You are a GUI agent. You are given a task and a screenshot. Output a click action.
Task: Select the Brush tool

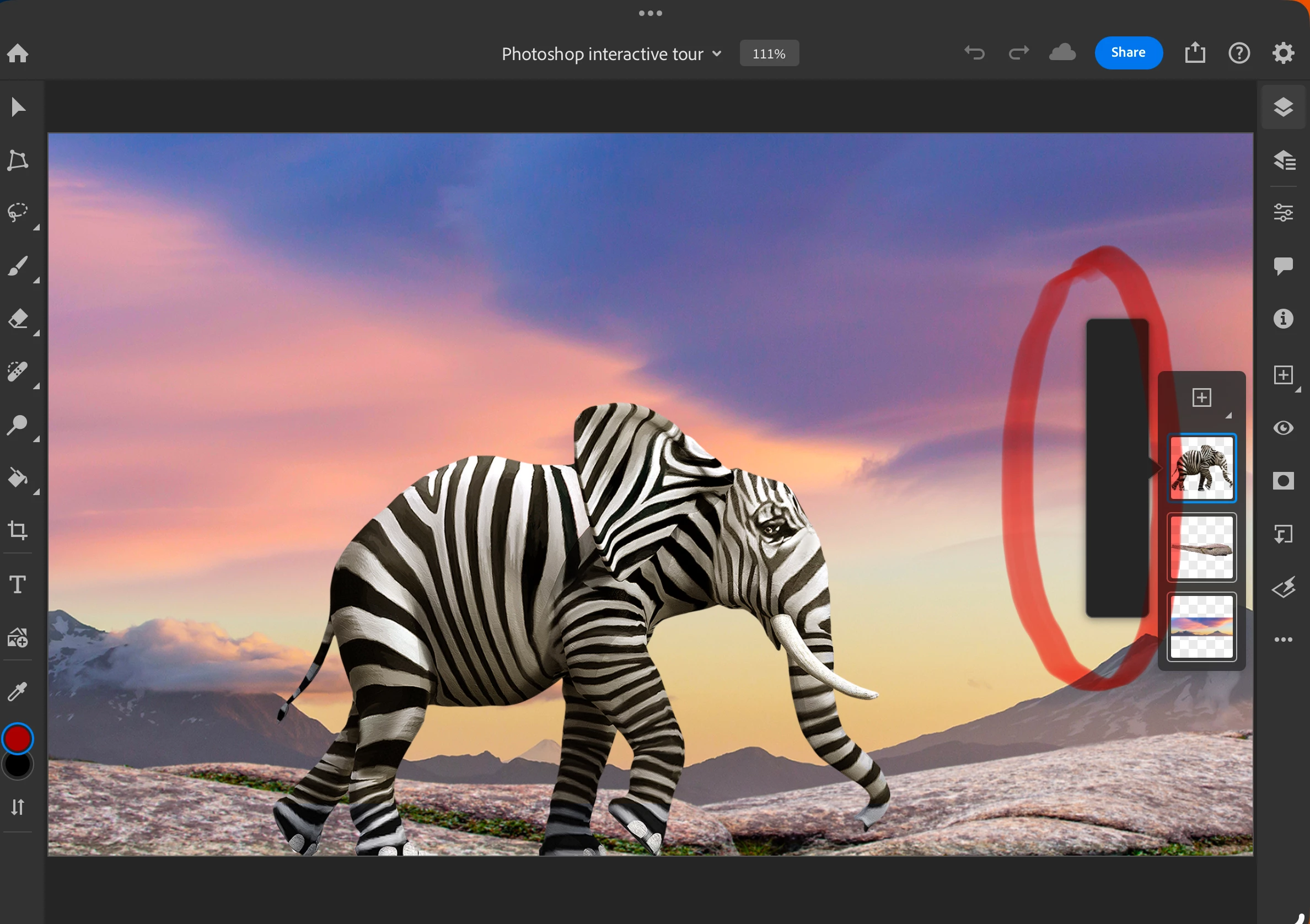(18, 266)
